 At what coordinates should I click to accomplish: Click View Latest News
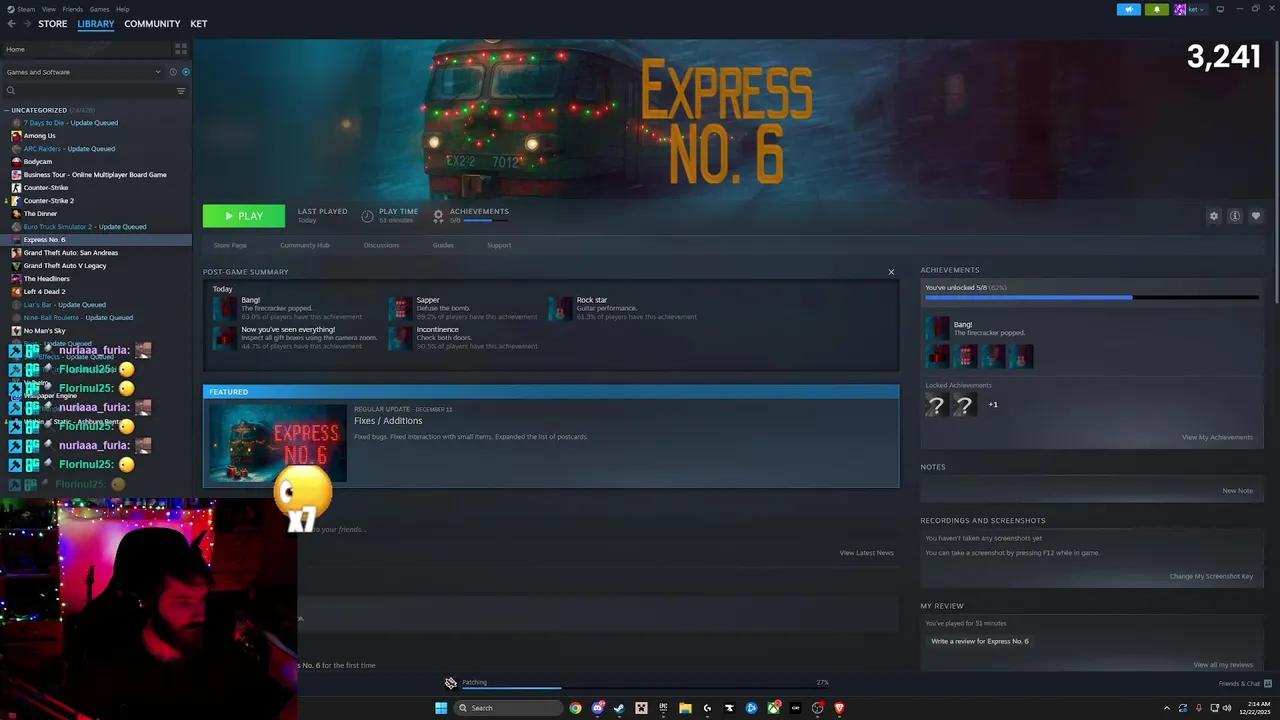866,553
